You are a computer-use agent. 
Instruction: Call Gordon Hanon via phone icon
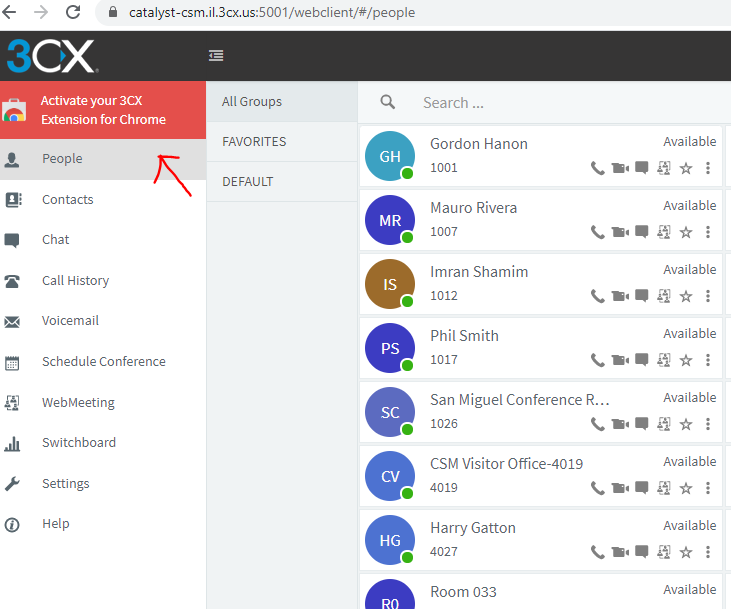click(597, 168)
